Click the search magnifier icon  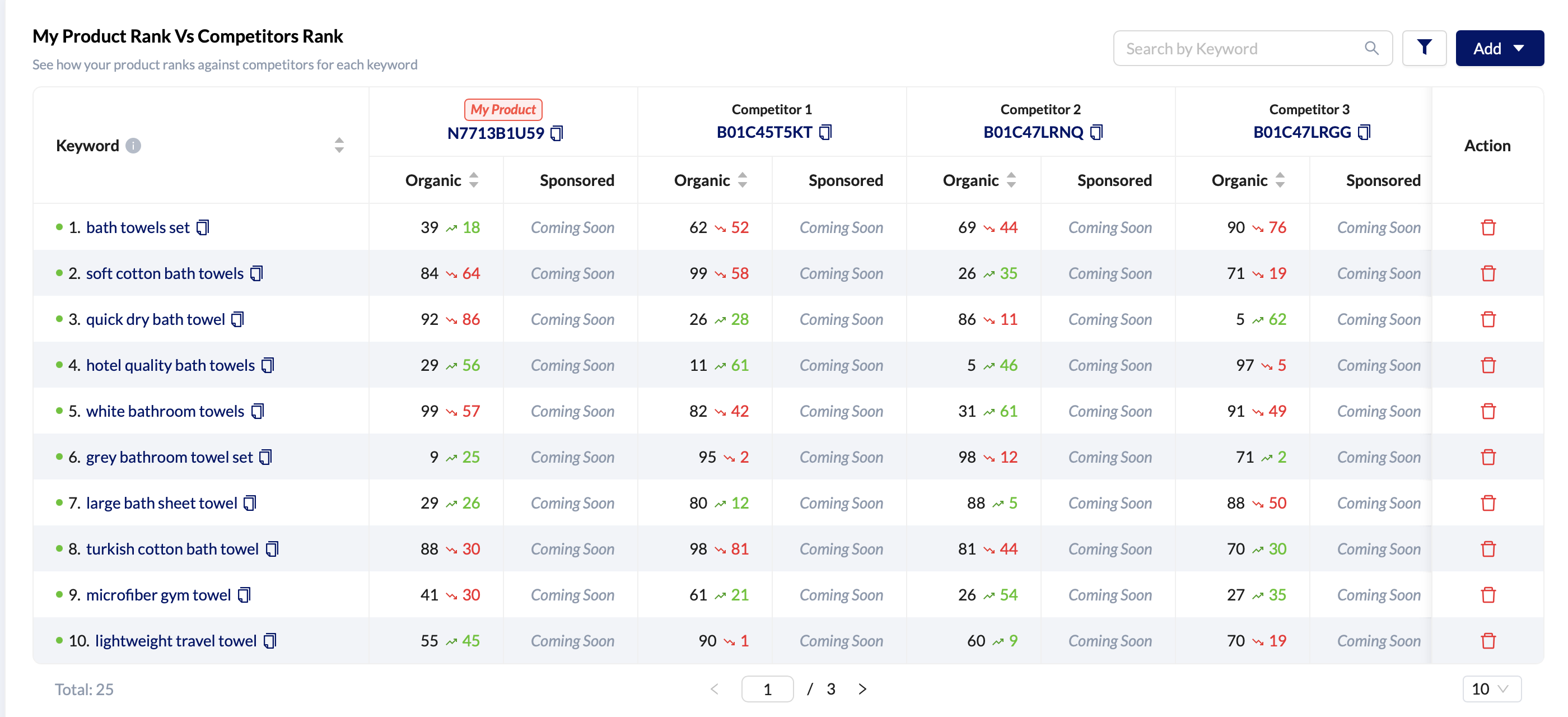1371,48
